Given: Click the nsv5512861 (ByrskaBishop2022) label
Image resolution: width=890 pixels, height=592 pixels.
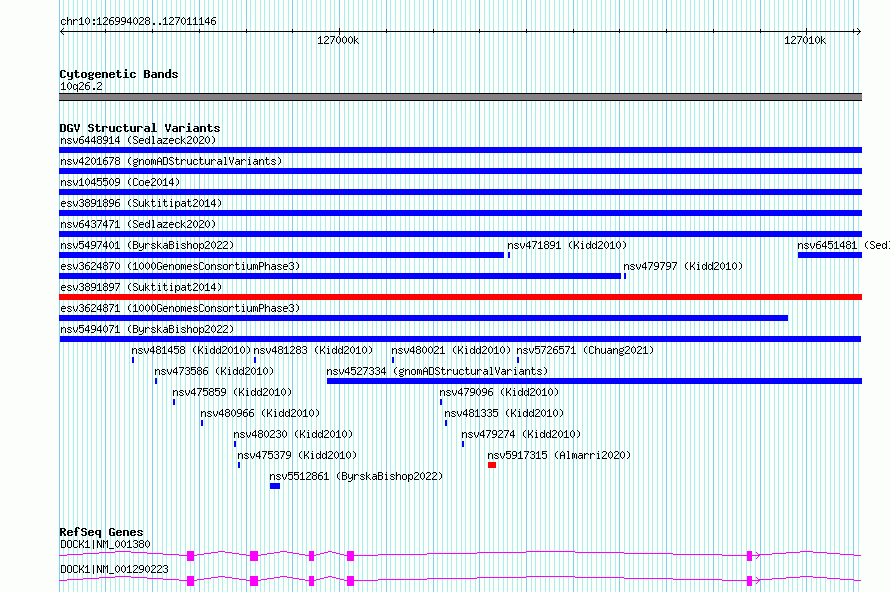Looking at the screenshot, I should tap(356, 476).
